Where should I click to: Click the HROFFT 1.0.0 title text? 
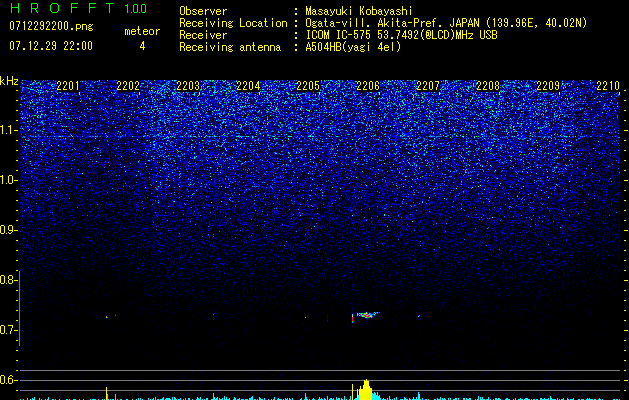coord(78,8)
